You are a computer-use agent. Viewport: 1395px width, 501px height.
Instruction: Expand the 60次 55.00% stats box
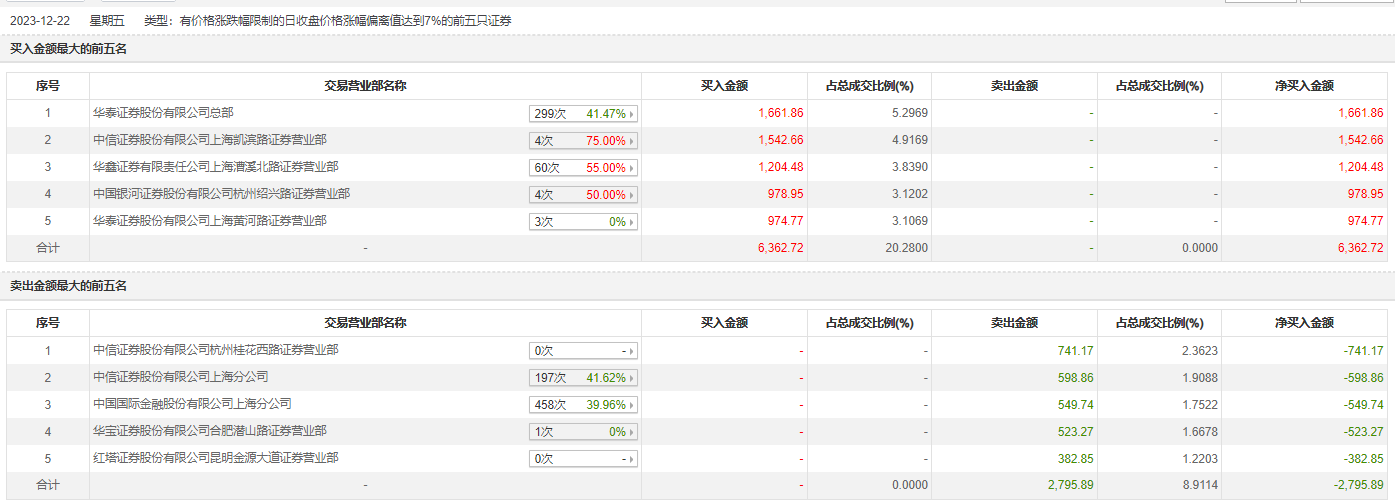coord(584,168)
